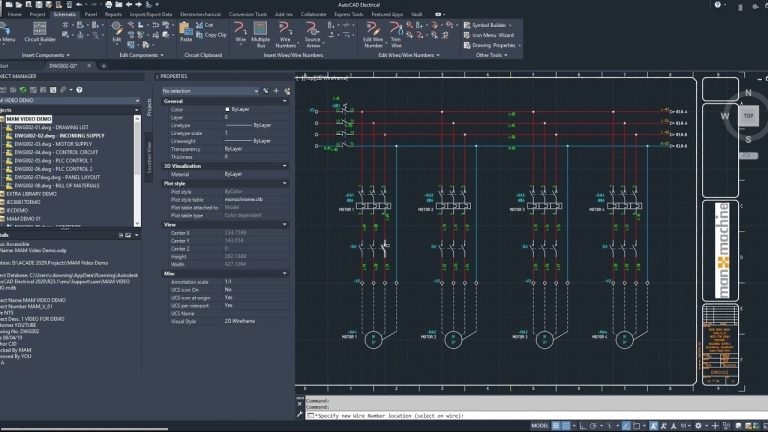Click the Source Arrow tool
The image size is (768, 432).
click(312, 34)
